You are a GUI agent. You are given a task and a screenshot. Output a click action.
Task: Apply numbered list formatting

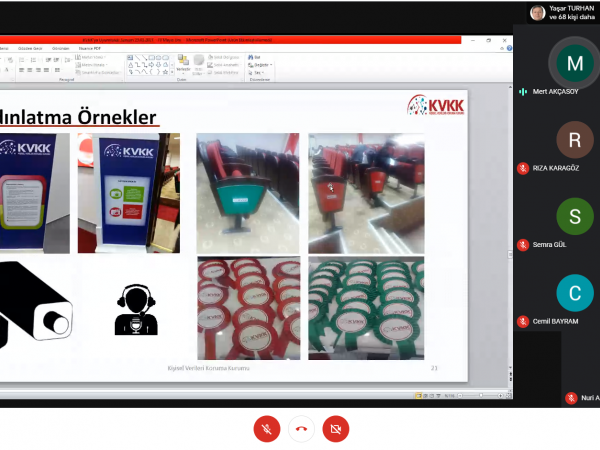click(x=34, y=60)
